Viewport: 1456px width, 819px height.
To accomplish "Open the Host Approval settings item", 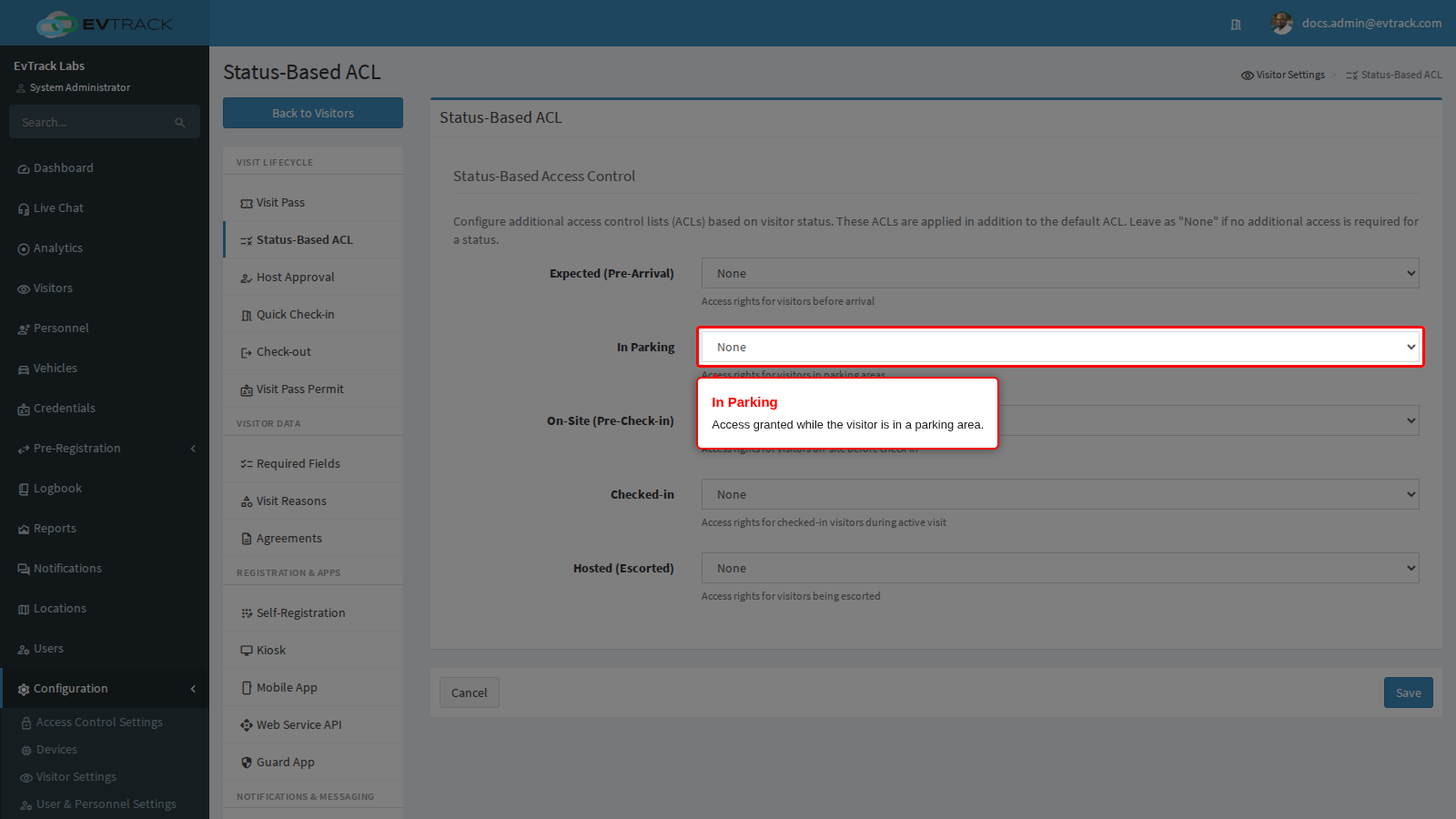I will [x=313, y=277].
